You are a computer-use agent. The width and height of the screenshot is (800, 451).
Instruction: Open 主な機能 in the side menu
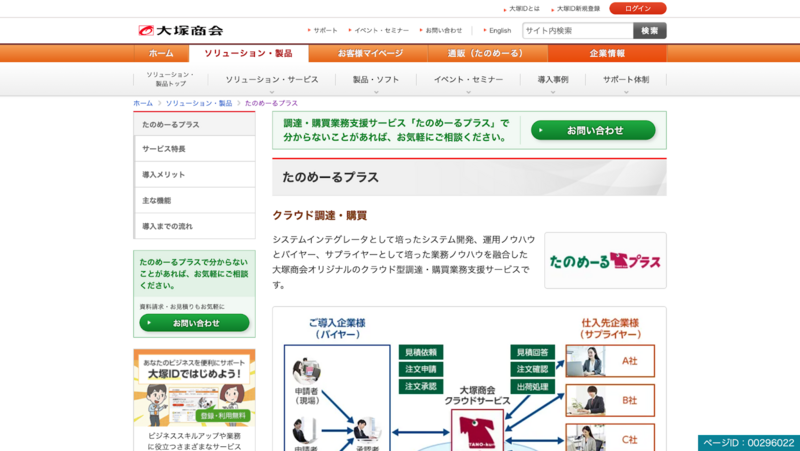click(x=194, y=201)
